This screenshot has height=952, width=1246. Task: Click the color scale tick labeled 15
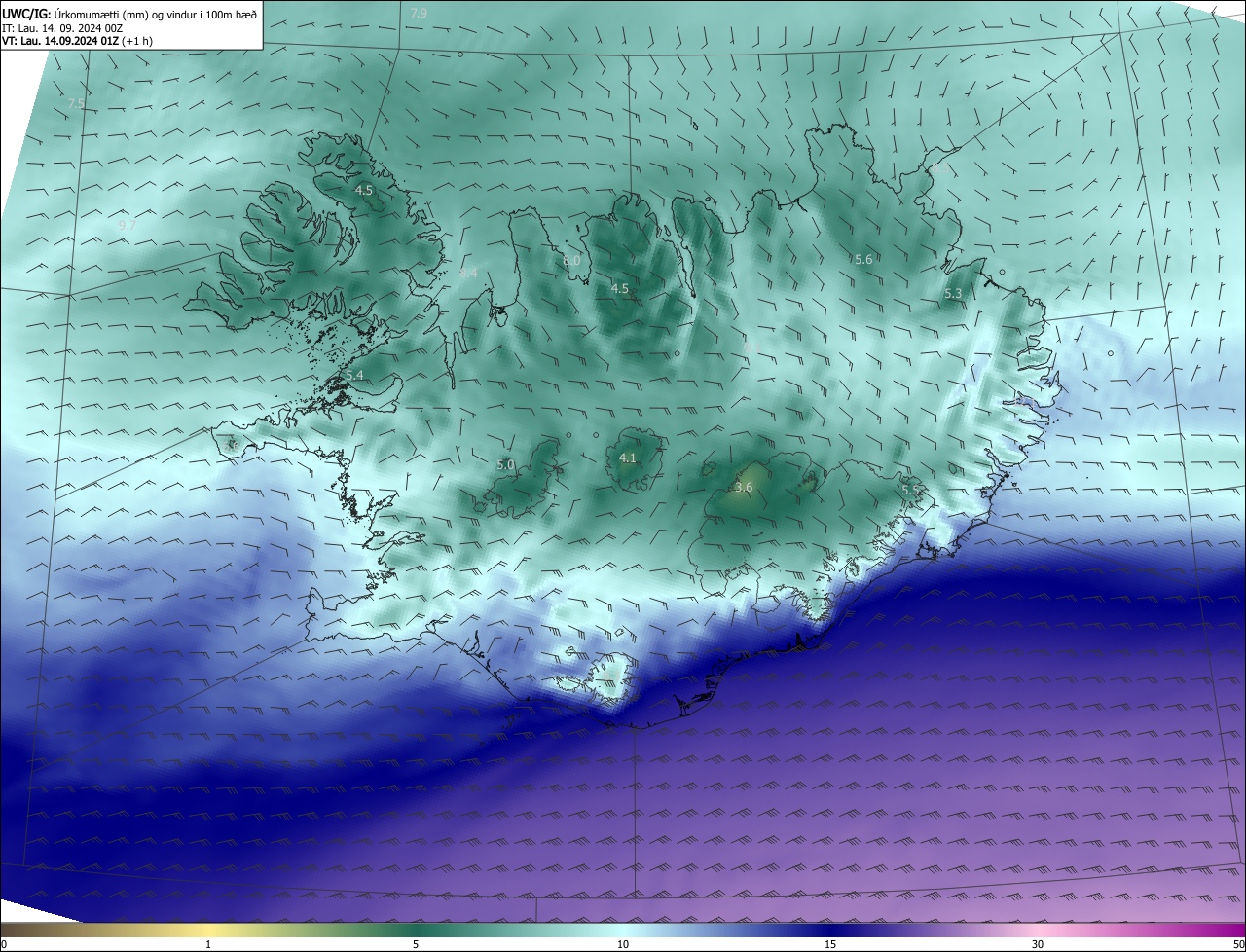click(x=830, y=944)
